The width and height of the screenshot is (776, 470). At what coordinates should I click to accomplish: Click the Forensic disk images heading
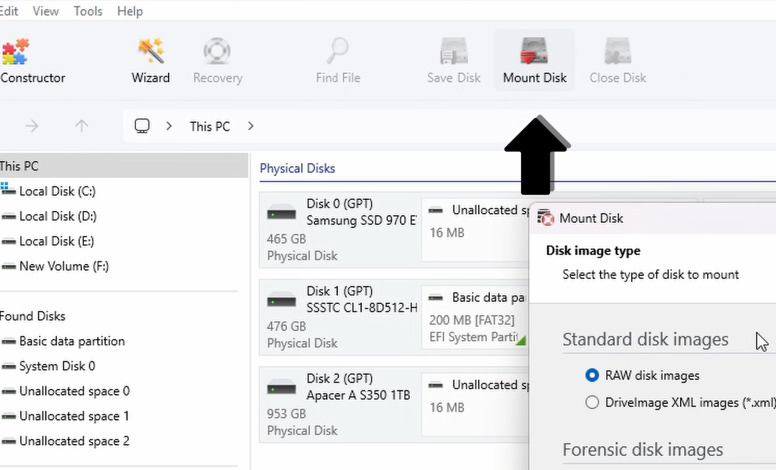pyautogui.click(x=643, y=450)
